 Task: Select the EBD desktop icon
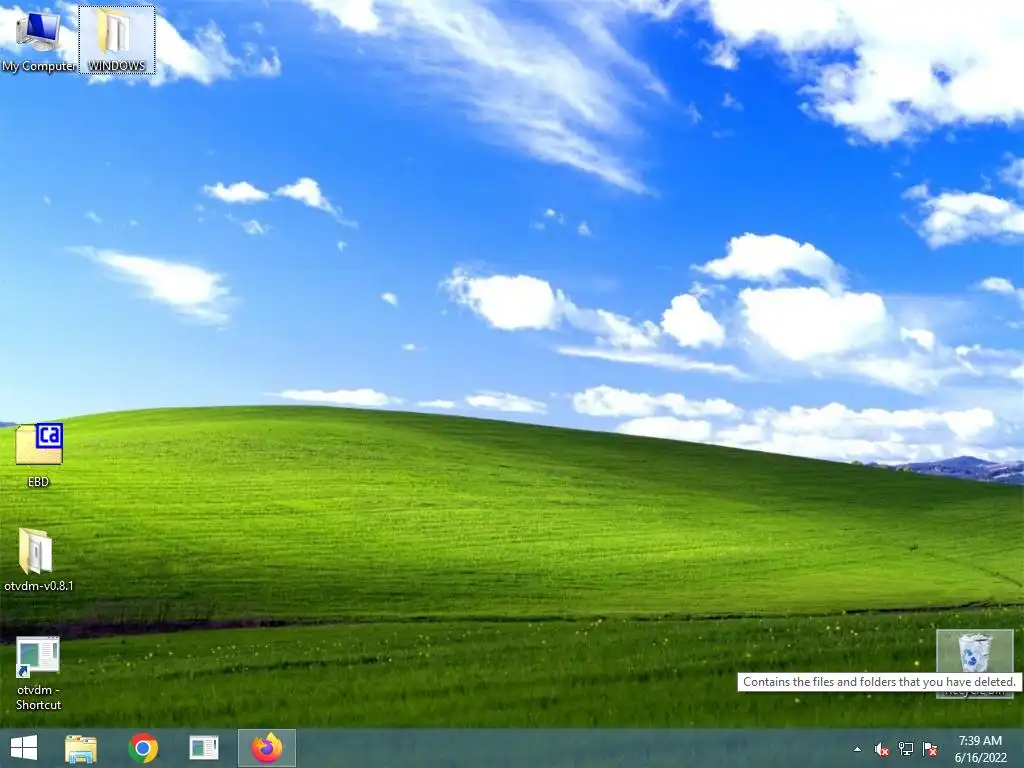pos(39,455)
